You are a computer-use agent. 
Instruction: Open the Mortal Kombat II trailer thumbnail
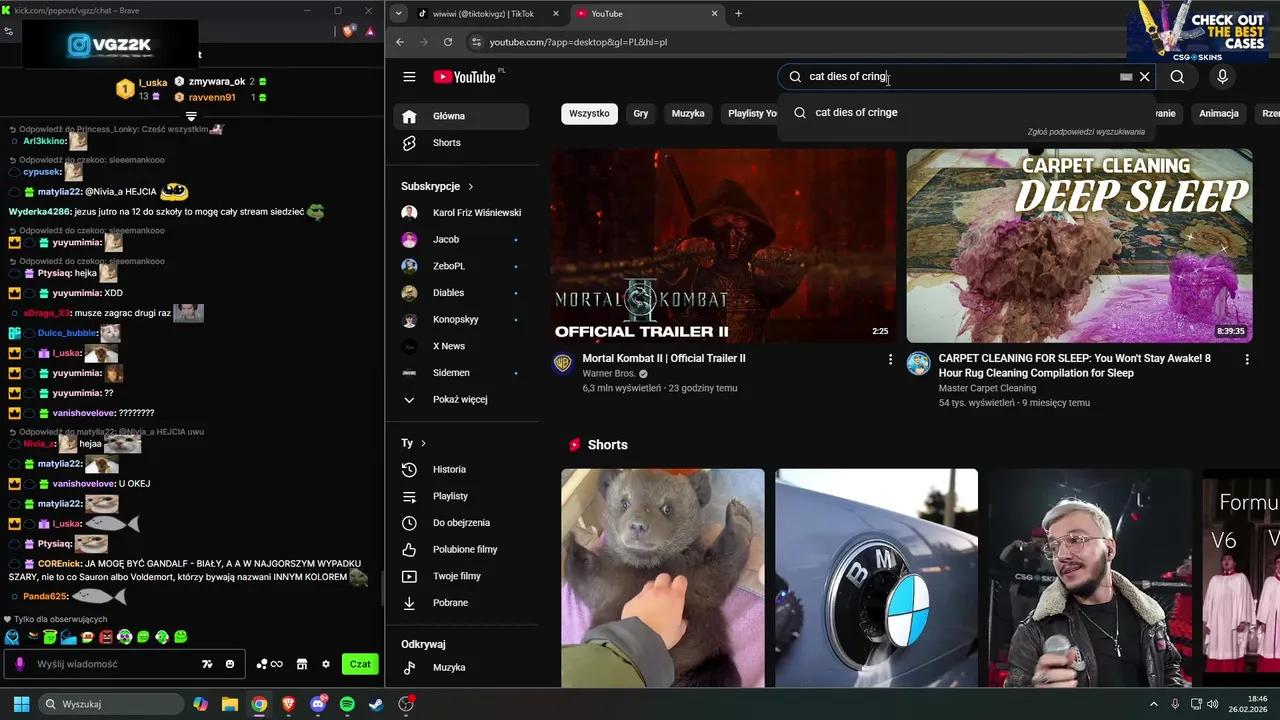pos(724,246)
